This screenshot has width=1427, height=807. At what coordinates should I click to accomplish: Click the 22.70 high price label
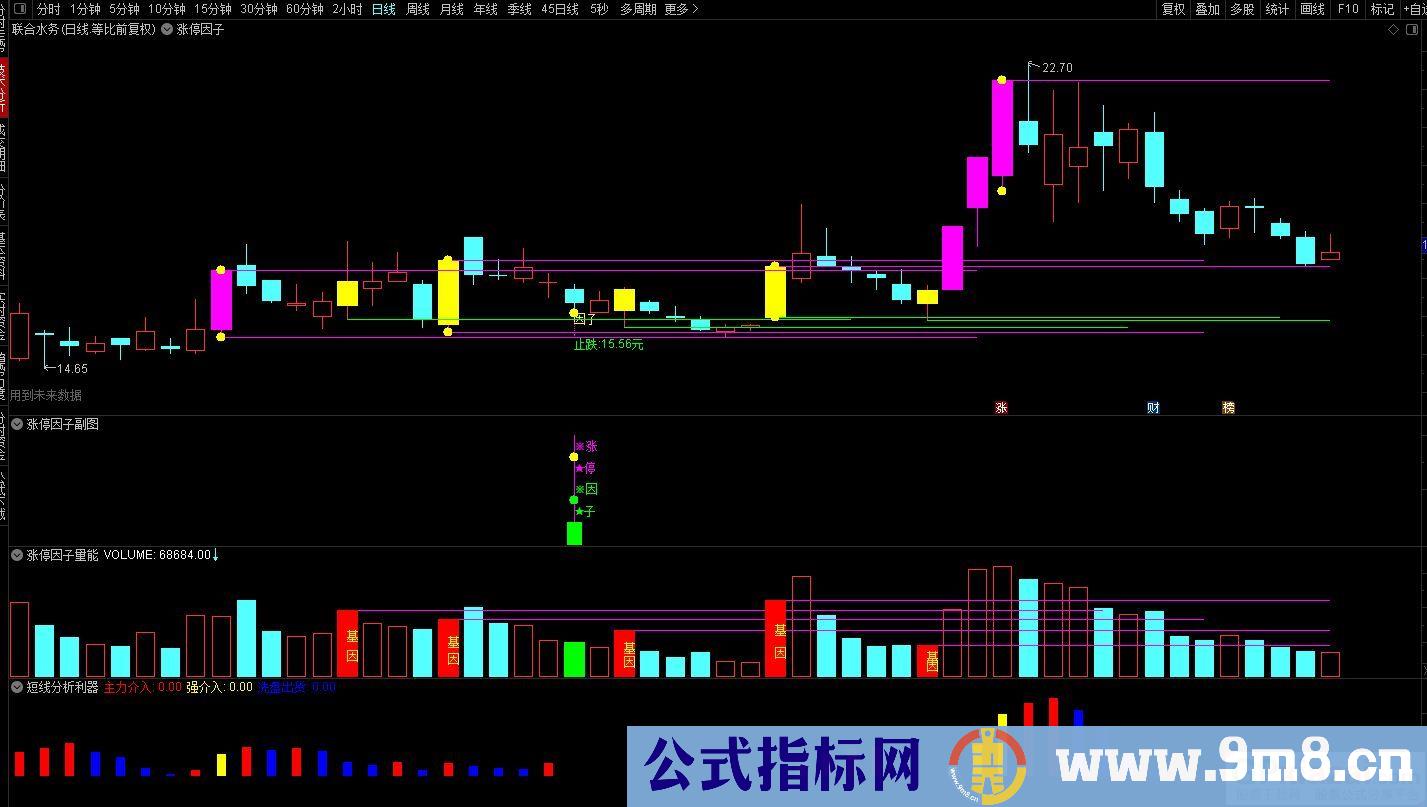(1057, 68)
